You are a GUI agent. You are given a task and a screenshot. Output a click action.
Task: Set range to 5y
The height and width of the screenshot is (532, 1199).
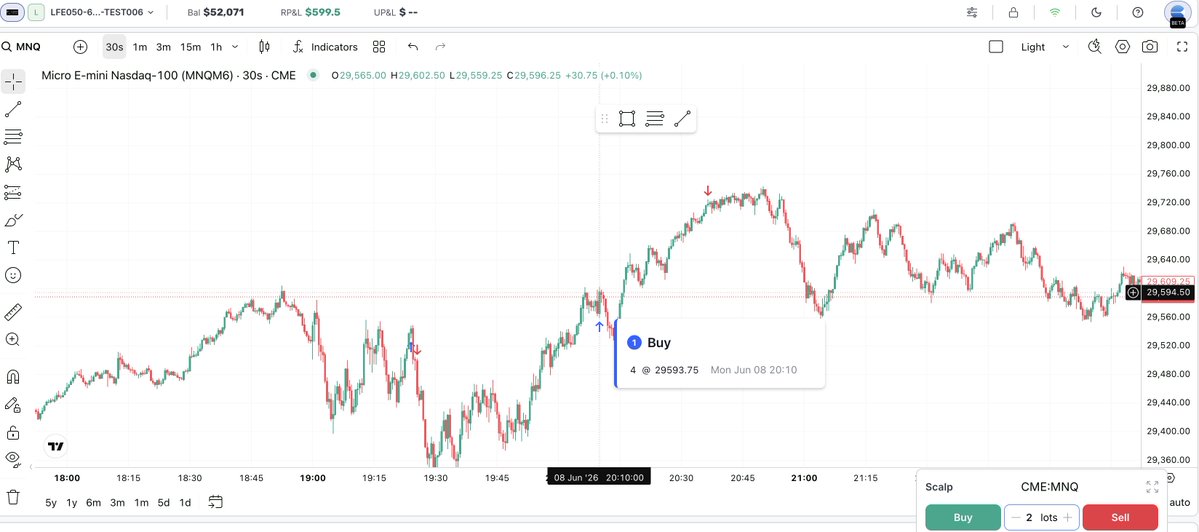coord(51,502)
